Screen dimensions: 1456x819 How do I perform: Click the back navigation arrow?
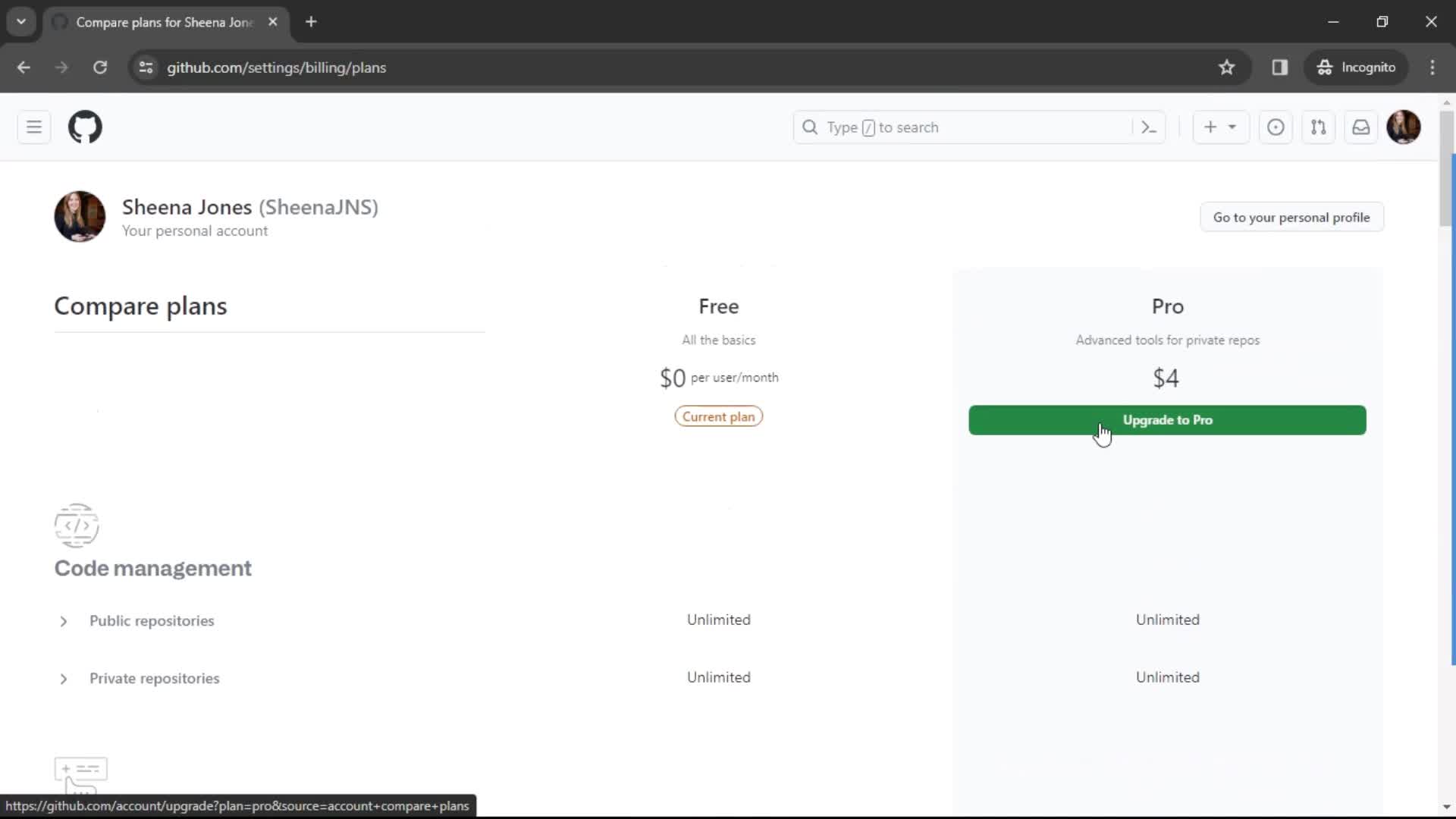click(24, 67)
